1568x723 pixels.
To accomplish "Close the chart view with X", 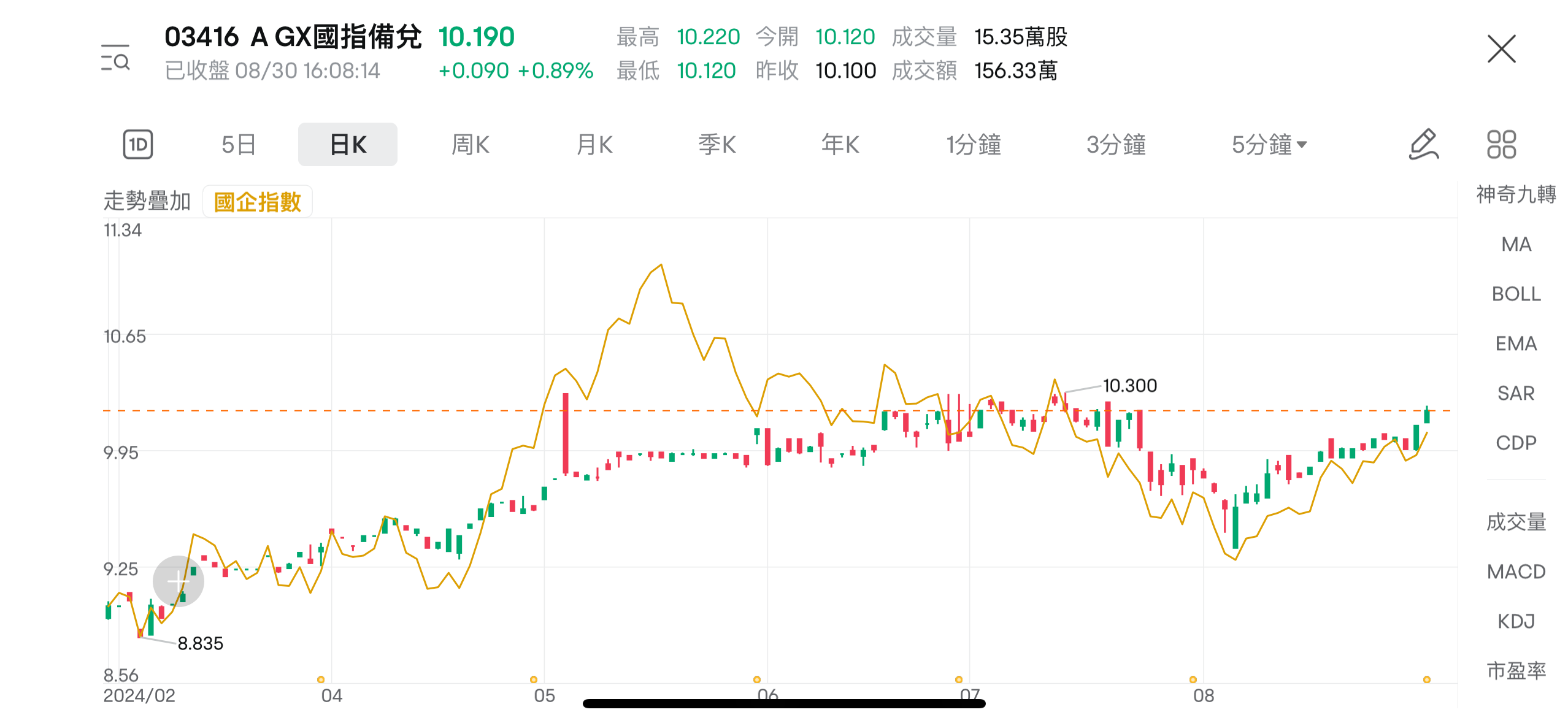I will point(1501,49).
